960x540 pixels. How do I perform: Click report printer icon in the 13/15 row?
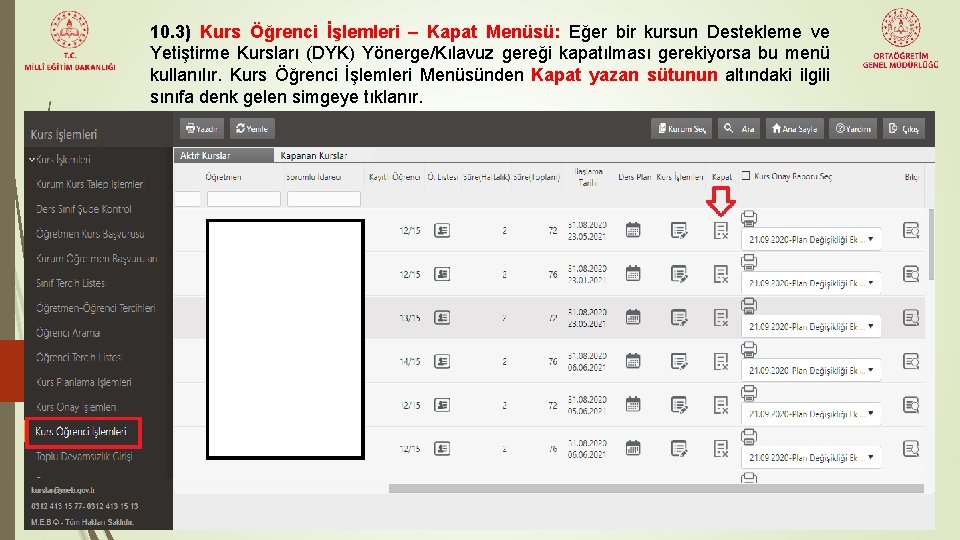click(749, 306)
